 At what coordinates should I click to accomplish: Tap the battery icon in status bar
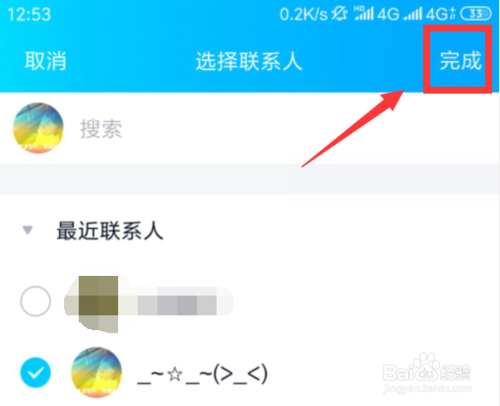coord(475,14)
